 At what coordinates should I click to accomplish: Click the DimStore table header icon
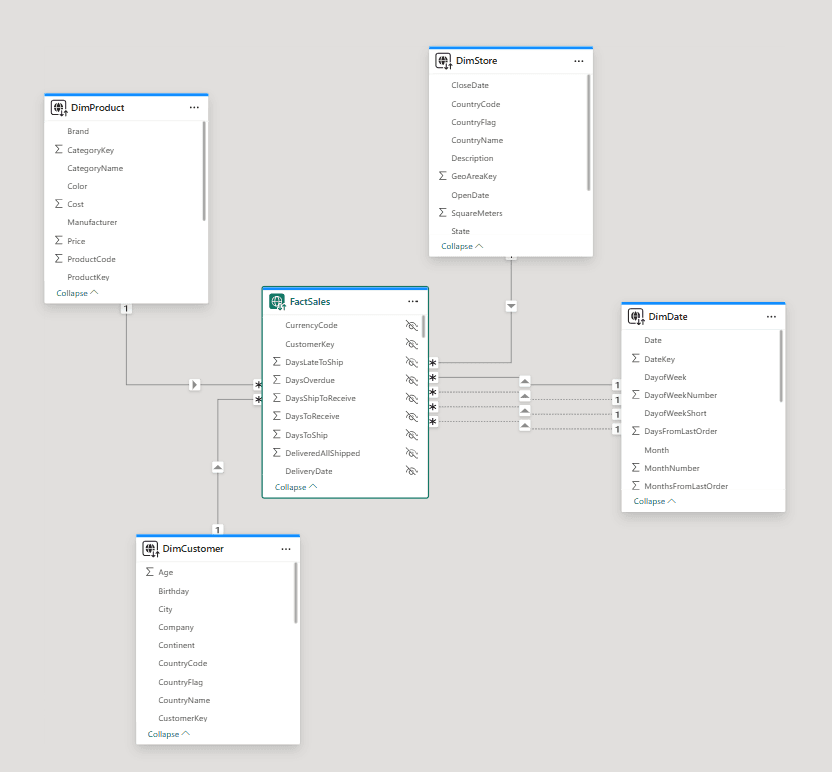[443, 61]
